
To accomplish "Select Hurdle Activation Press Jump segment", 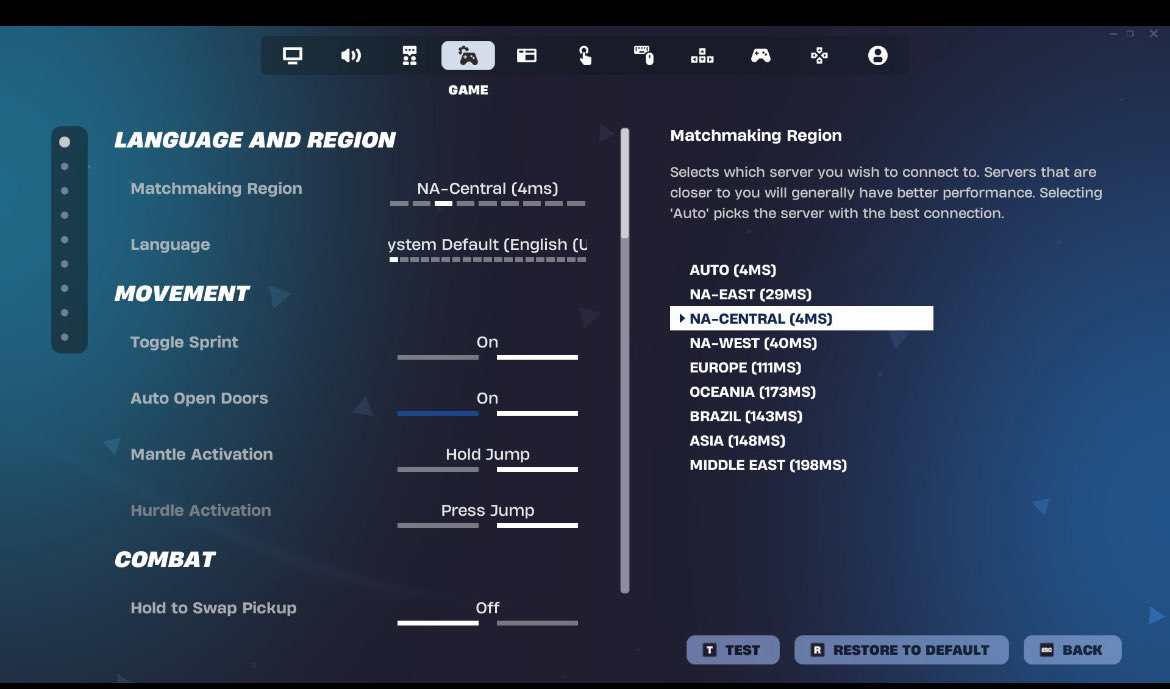I will 537,526.
